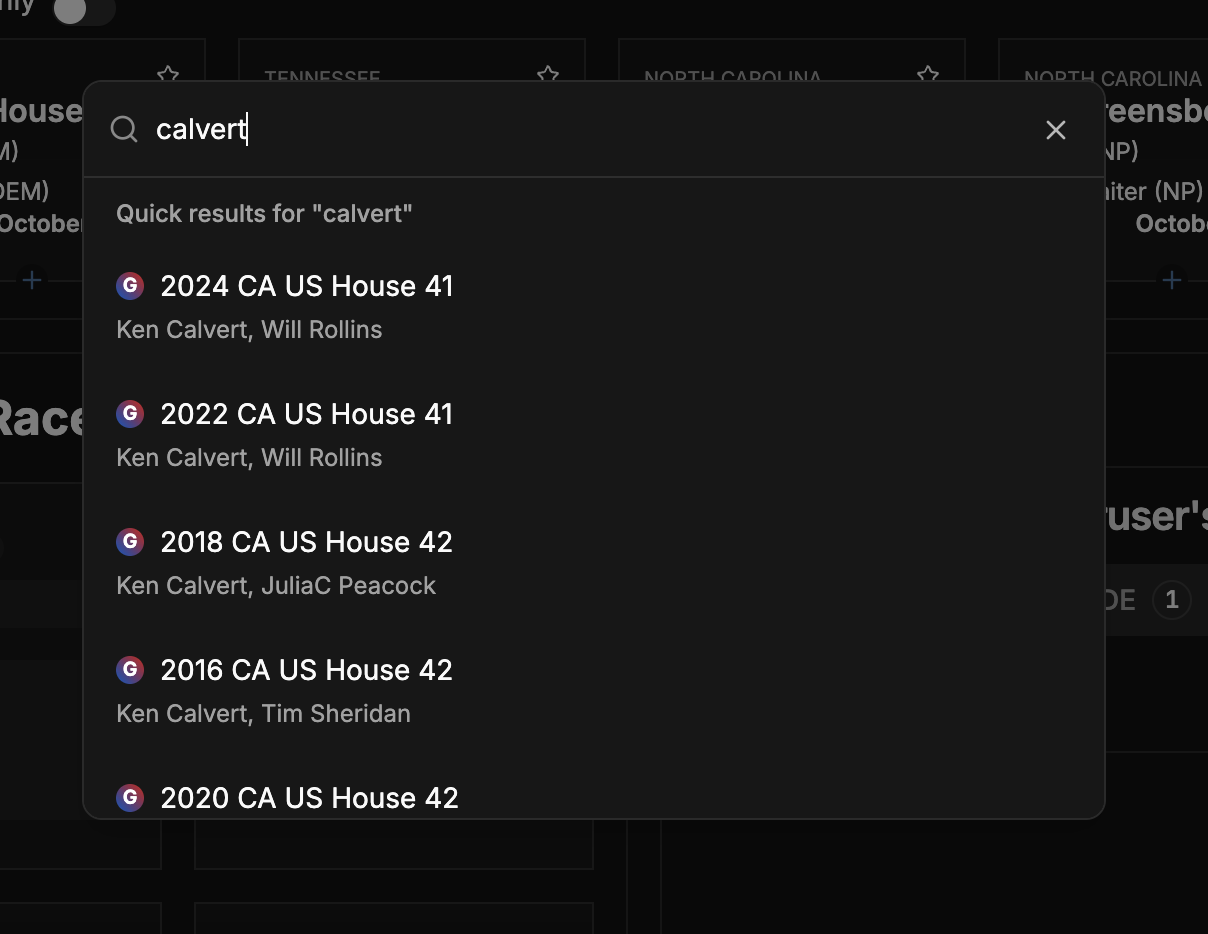This screenshot has height=934, width=1208.
Task: Click the G badge next to 2022 CA US House 41
Action: (x=130, y=414)
